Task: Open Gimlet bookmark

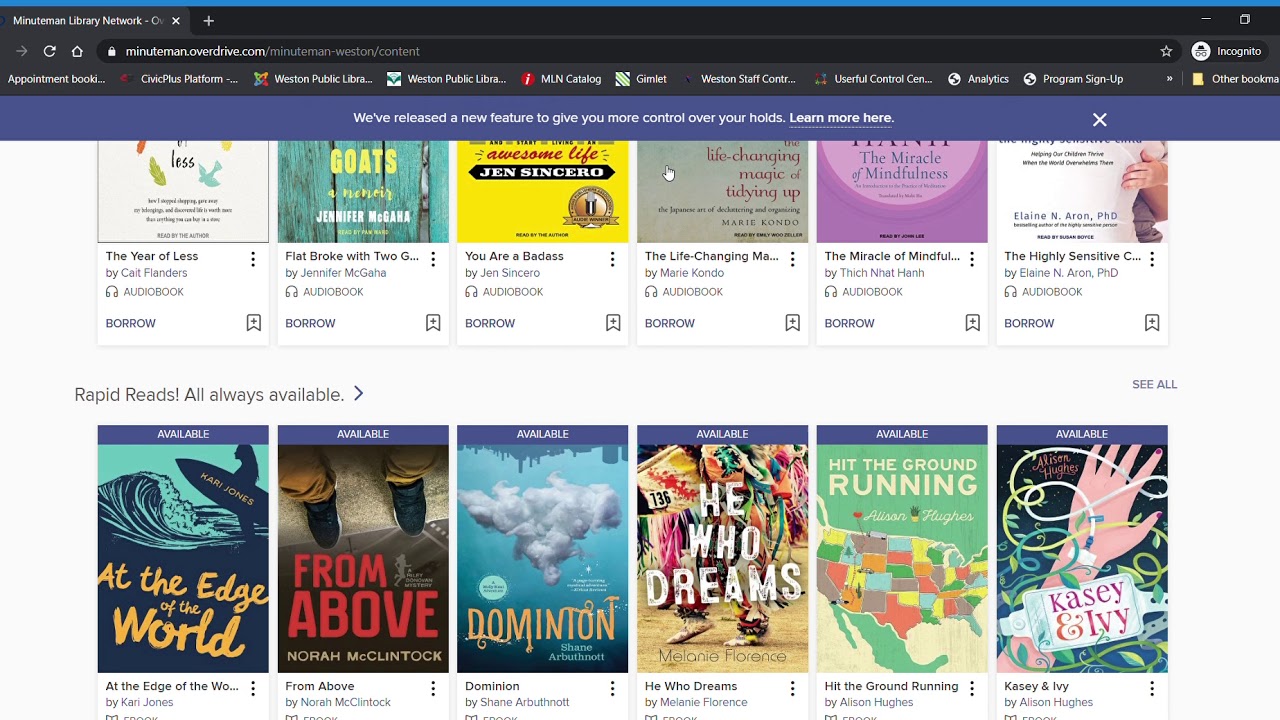Action: (x=641, y=79)
